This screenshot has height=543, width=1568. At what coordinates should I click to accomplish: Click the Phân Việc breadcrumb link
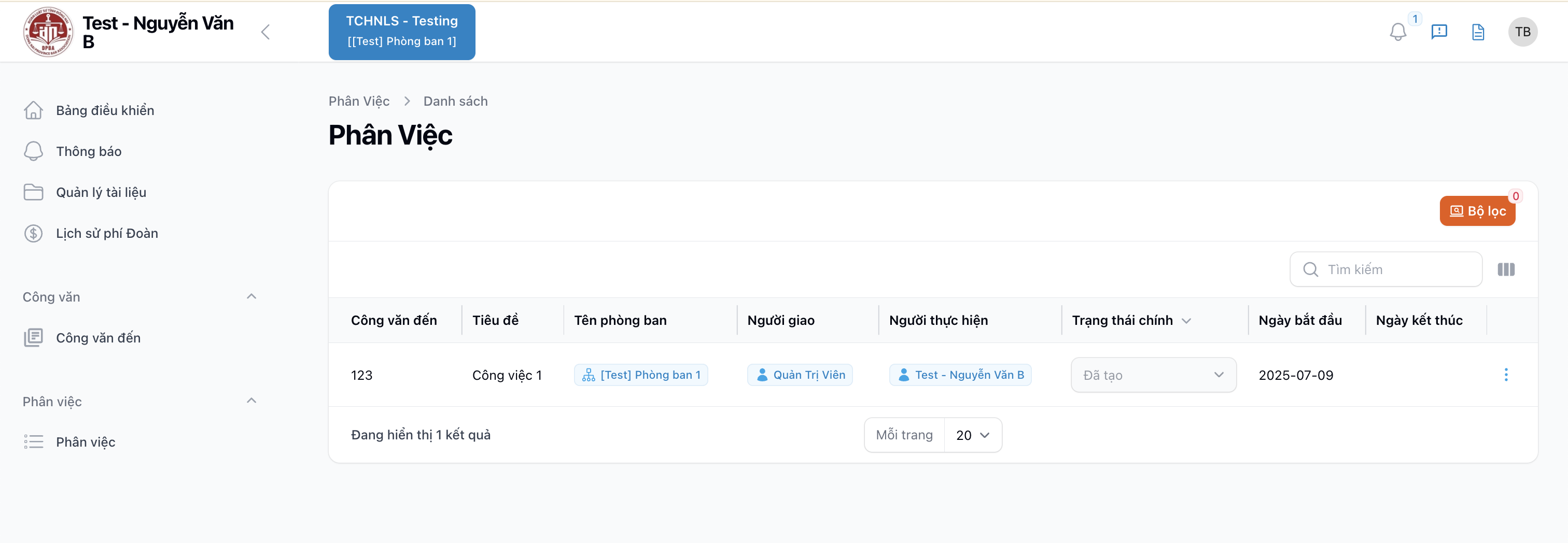tap(359, 102)
